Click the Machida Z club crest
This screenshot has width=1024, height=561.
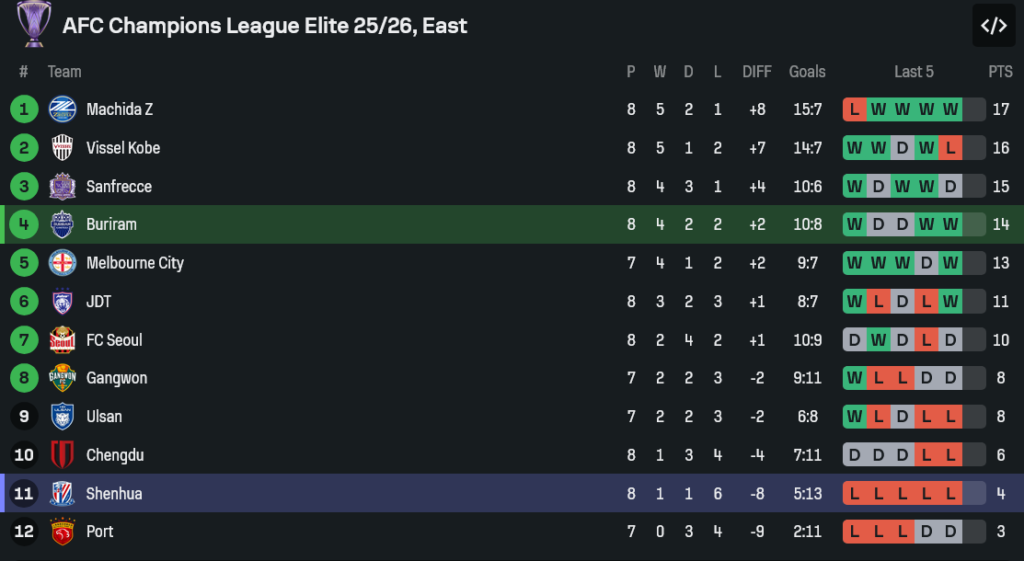[x=62, y=109]
